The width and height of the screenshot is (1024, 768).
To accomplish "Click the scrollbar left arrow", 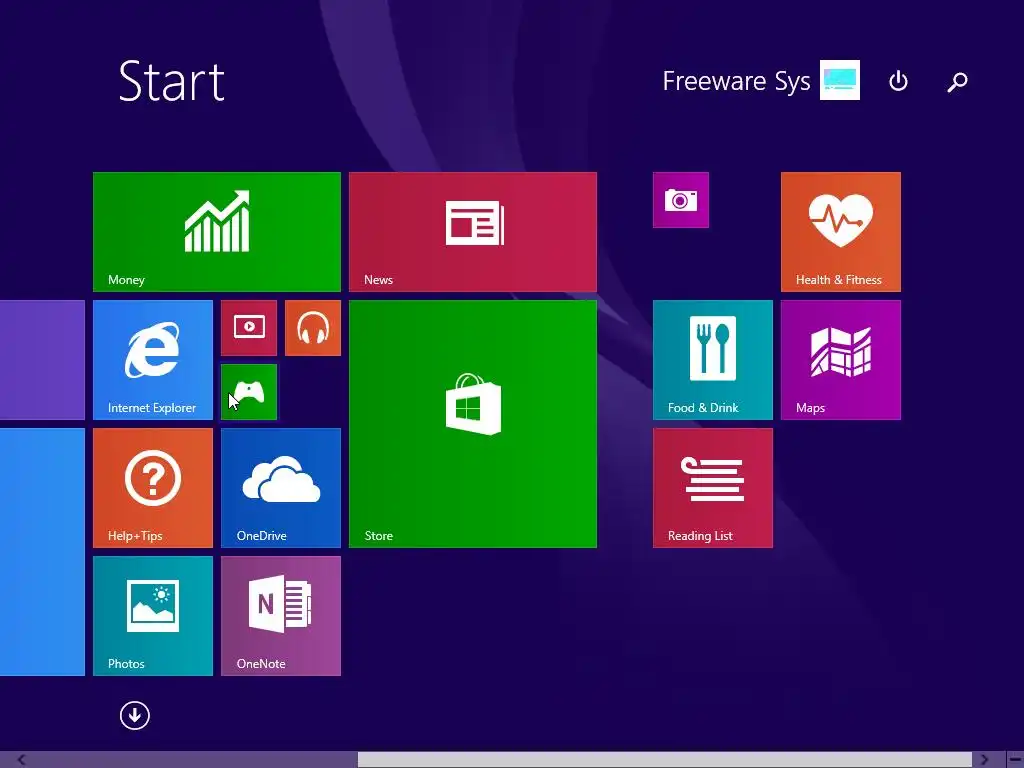I will tap(21, 760).
